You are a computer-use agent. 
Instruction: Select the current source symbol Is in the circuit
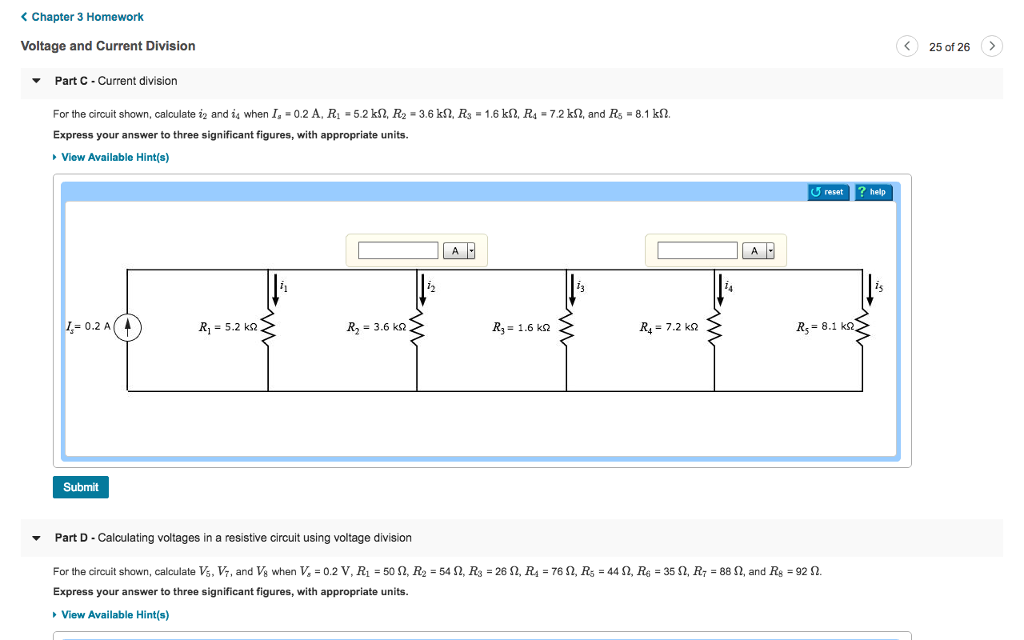(127, 326)
